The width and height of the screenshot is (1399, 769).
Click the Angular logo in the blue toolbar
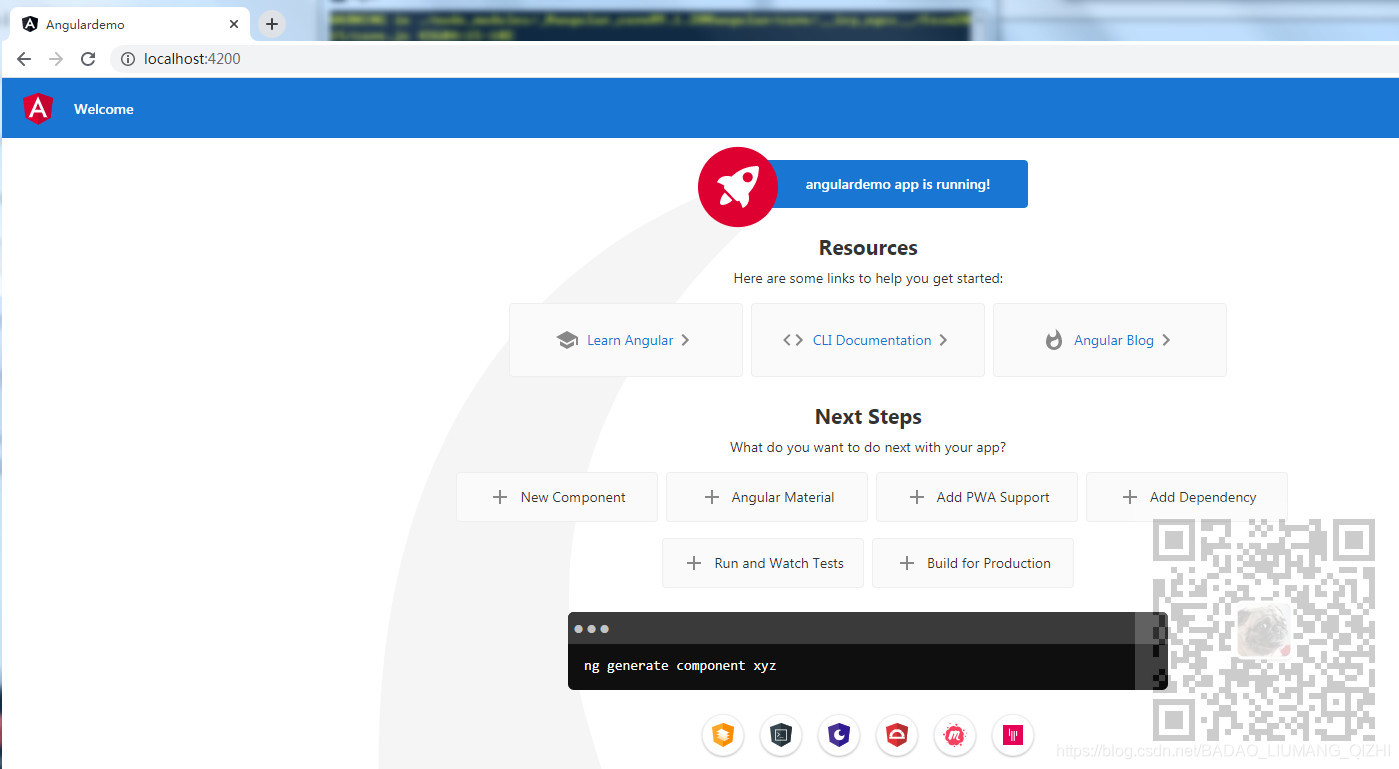click(38, 108)
